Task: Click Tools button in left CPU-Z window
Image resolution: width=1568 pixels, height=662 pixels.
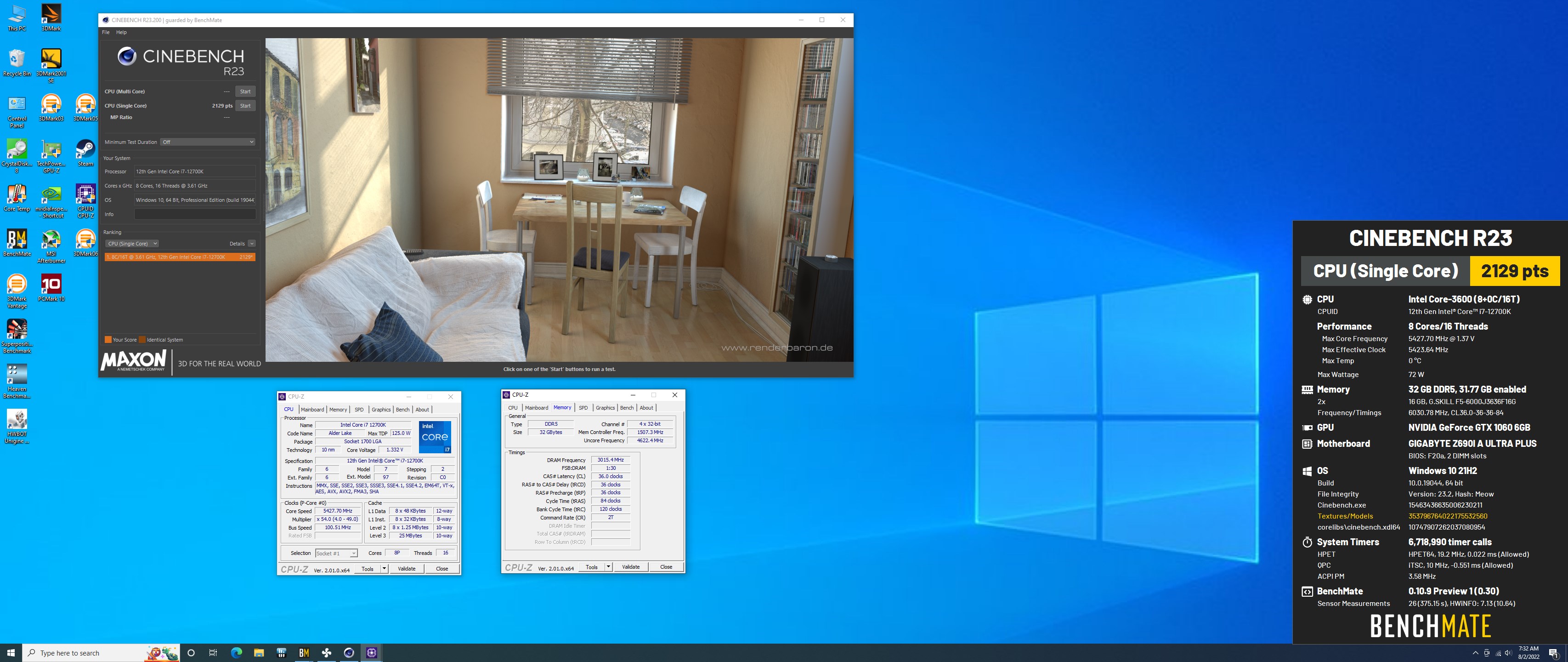Action: tap(368, 569)
